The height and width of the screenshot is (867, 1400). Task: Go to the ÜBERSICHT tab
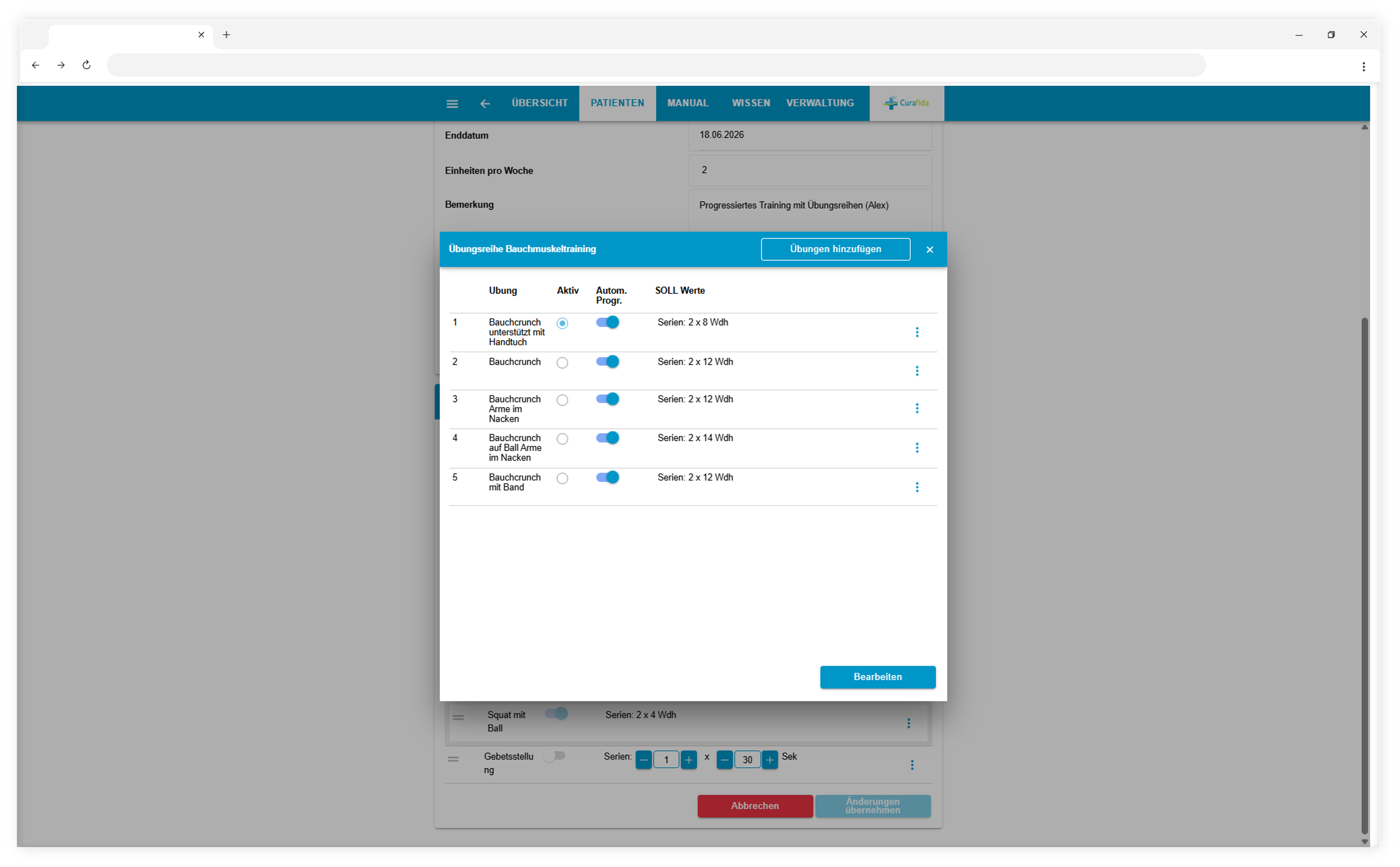[539, 103]
